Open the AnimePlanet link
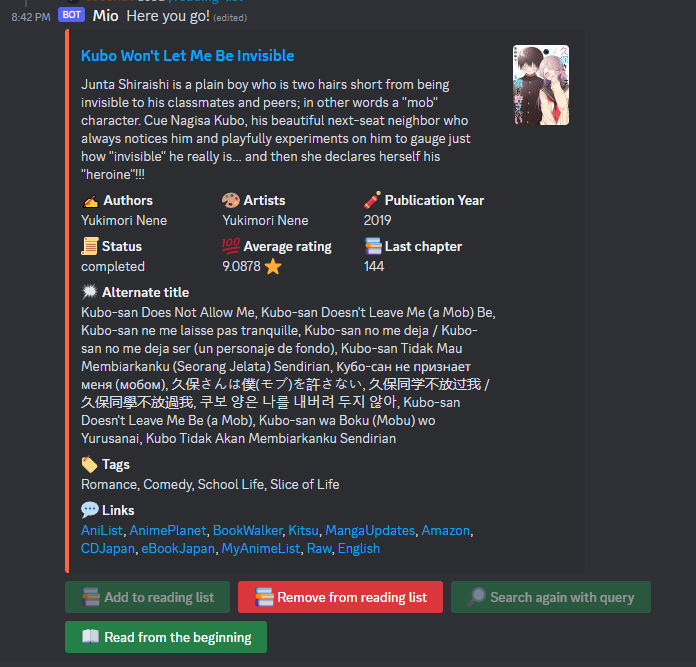This screenshot has height=667, width=696. [x=168, y=530]
